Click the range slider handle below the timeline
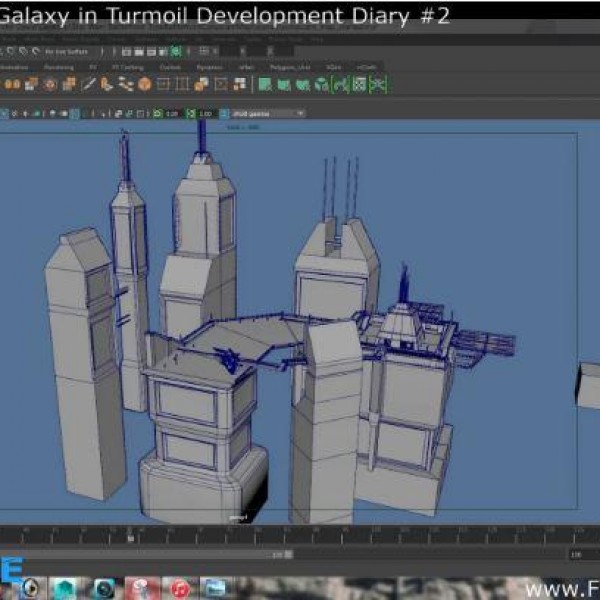 (287, 554)
